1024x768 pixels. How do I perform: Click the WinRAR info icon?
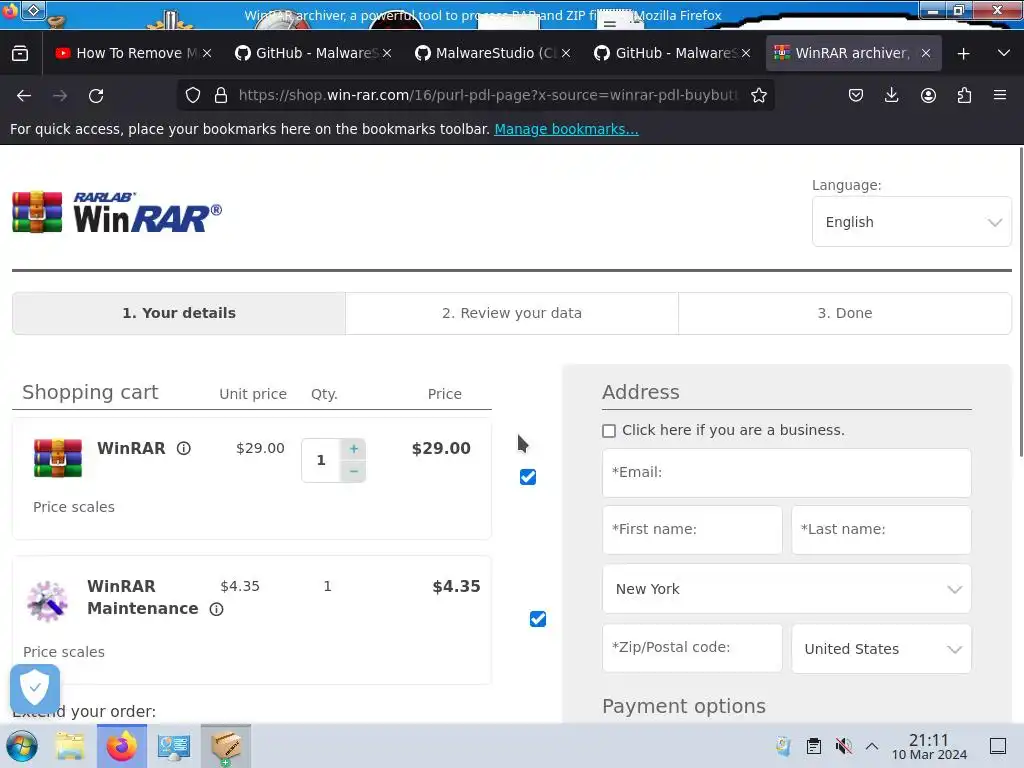[x=184, y=448]
